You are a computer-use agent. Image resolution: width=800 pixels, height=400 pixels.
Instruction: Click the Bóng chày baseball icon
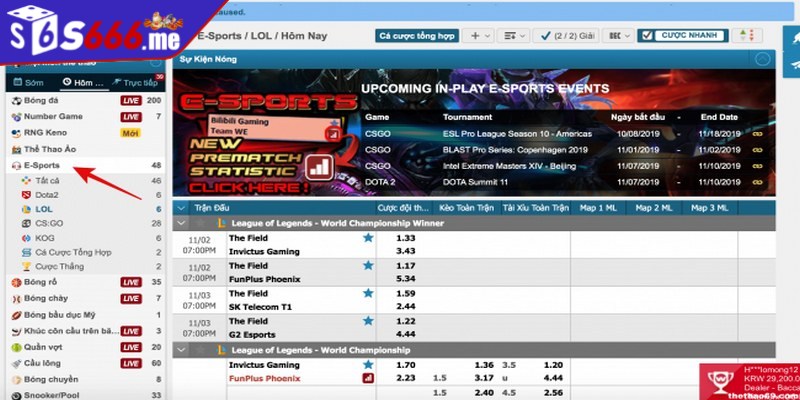pos(17,298)
